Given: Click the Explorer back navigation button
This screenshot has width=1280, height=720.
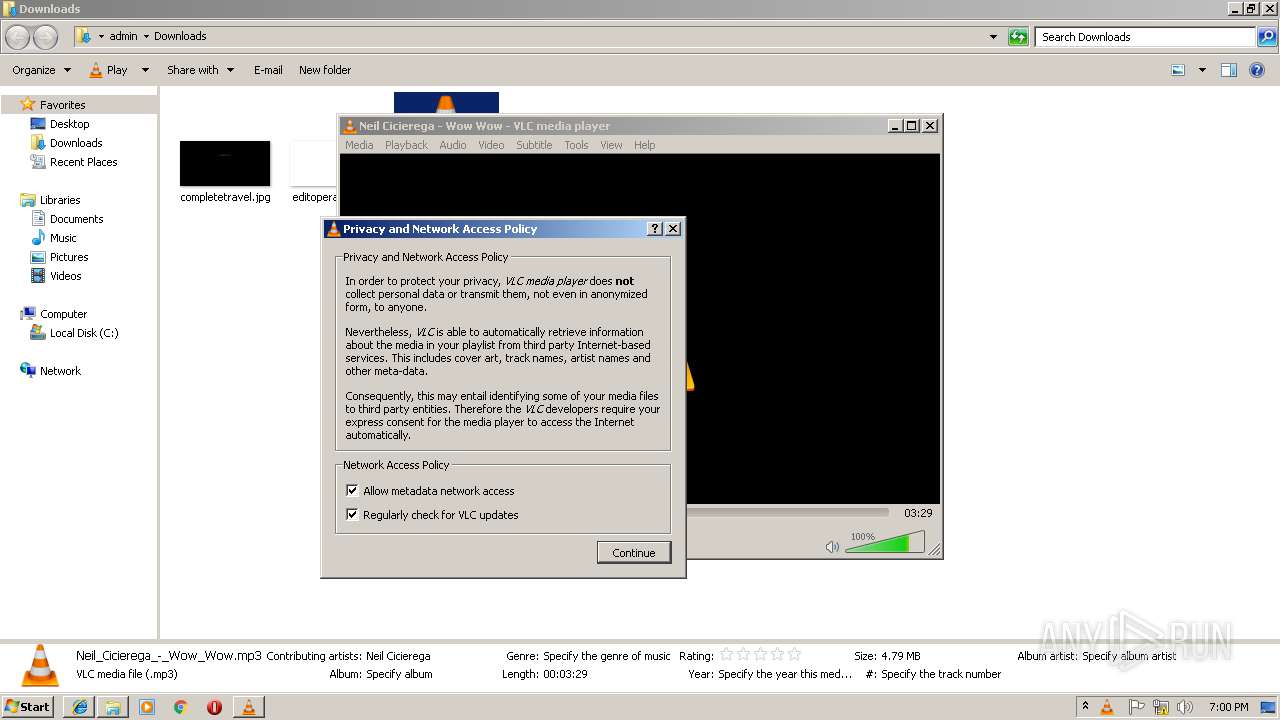Looking at the screenshot, I should 18,37.
